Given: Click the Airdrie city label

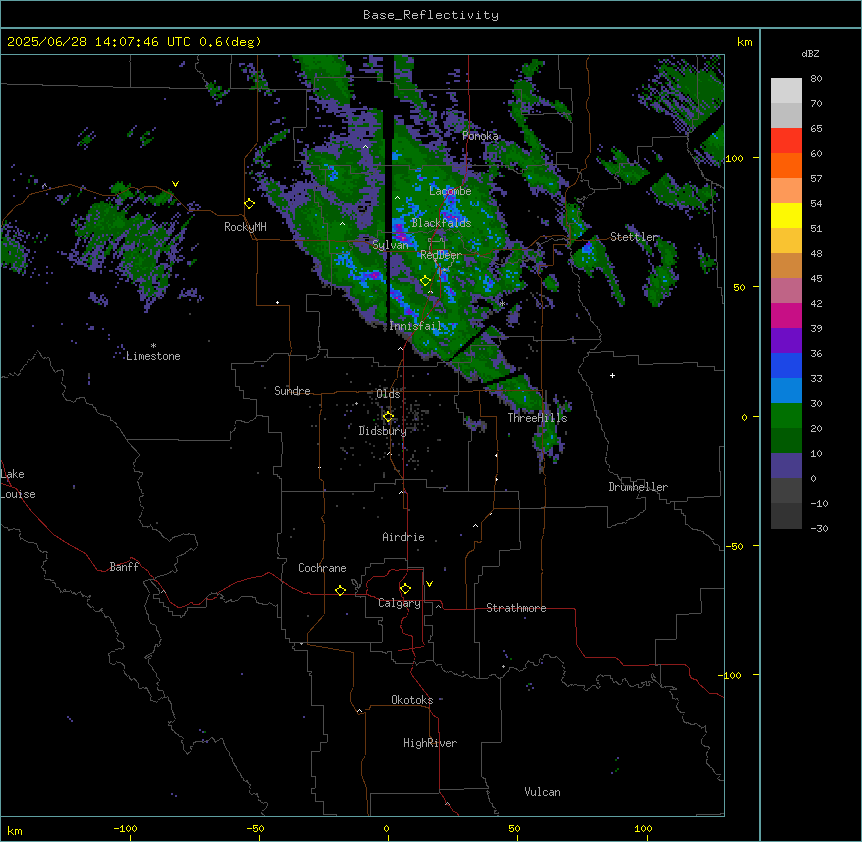Looking at the screenshot, I should [404, 537].
